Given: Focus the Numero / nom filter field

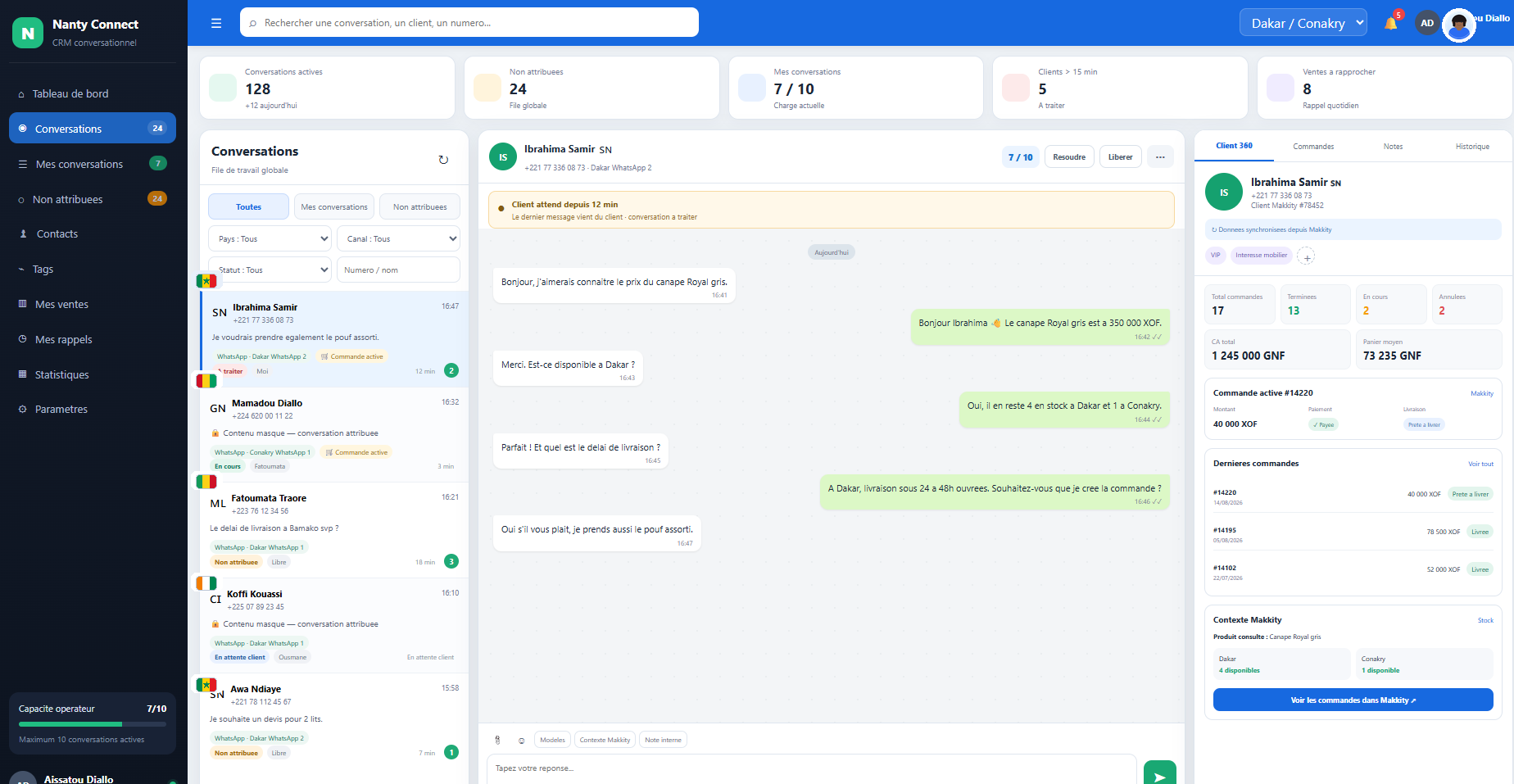Looking at the screenshot, I should 398,270.
